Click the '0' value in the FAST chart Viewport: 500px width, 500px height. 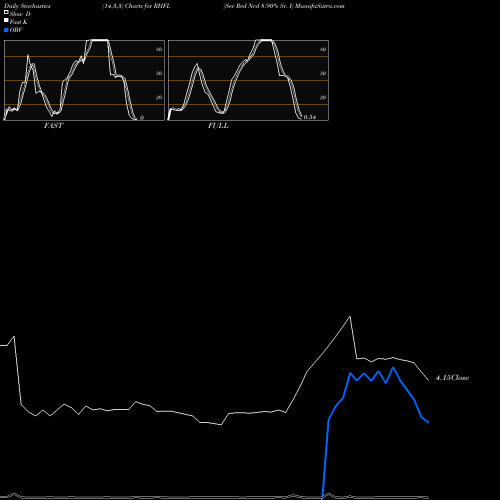(x=142, y=118)
